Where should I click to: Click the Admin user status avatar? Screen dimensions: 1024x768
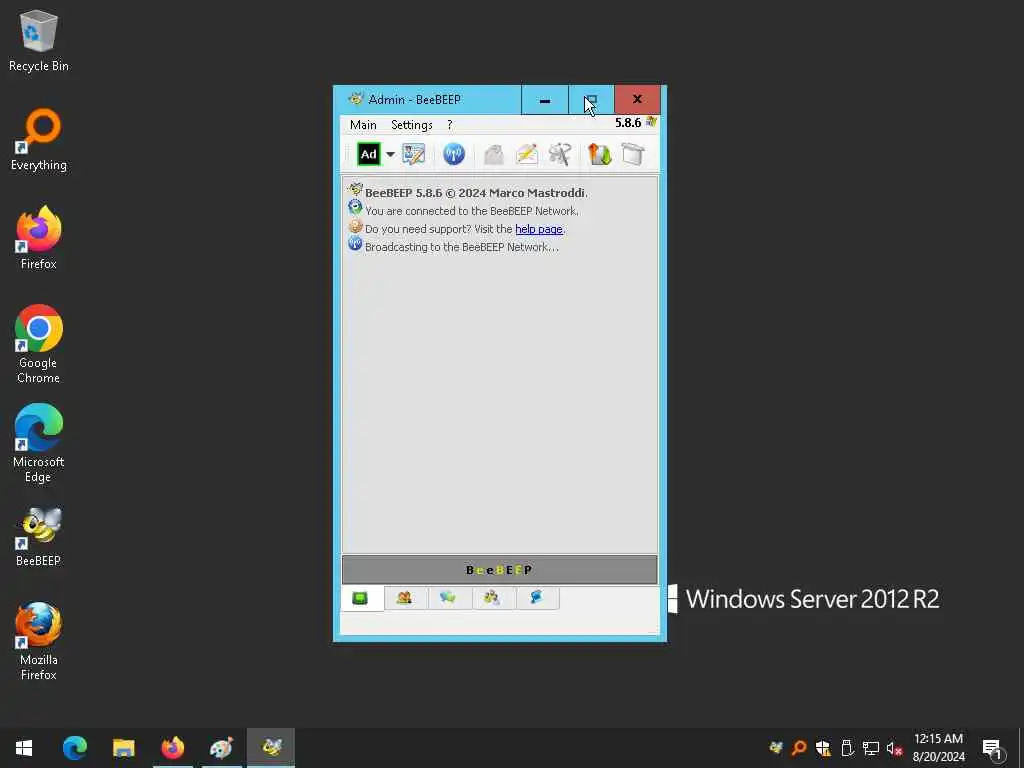pos(369,155)
